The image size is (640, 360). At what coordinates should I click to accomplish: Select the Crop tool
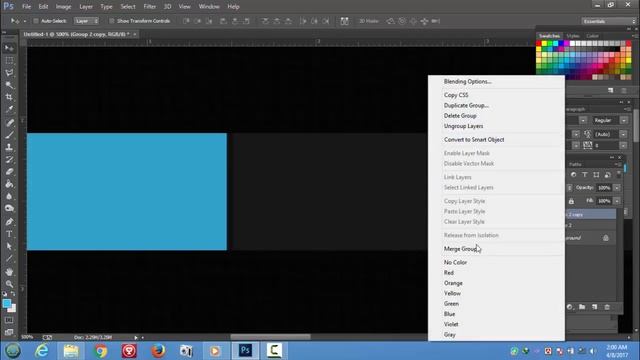9,98
